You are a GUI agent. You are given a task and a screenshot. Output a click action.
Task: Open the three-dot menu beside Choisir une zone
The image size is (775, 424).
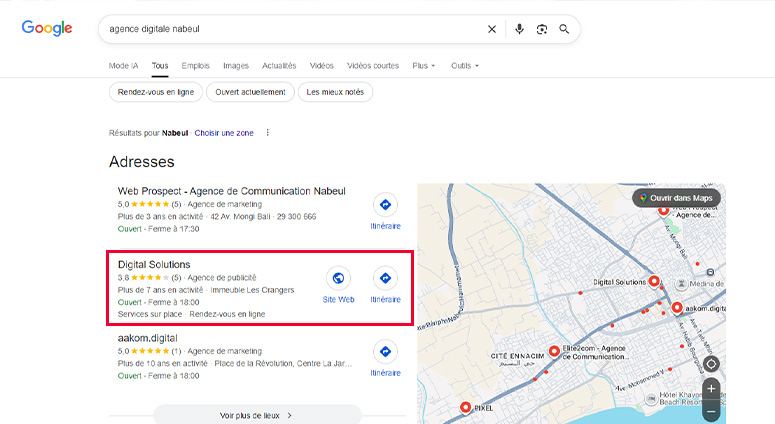(x=267, y=132)
